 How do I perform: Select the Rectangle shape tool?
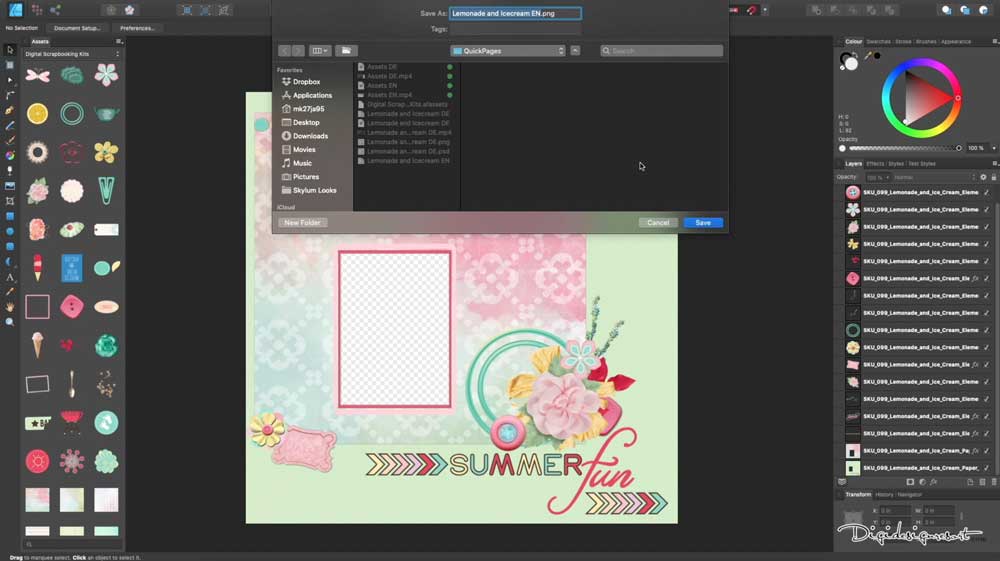point(10,216)
